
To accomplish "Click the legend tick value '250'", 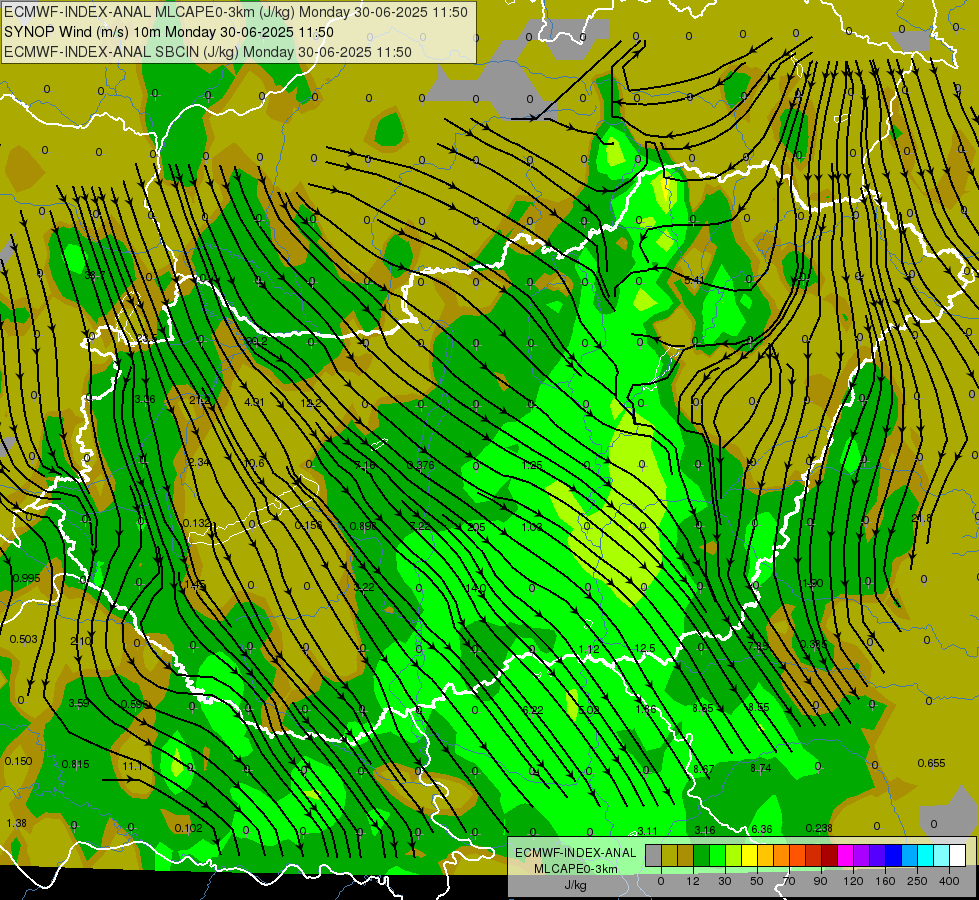I will (917, 881).
